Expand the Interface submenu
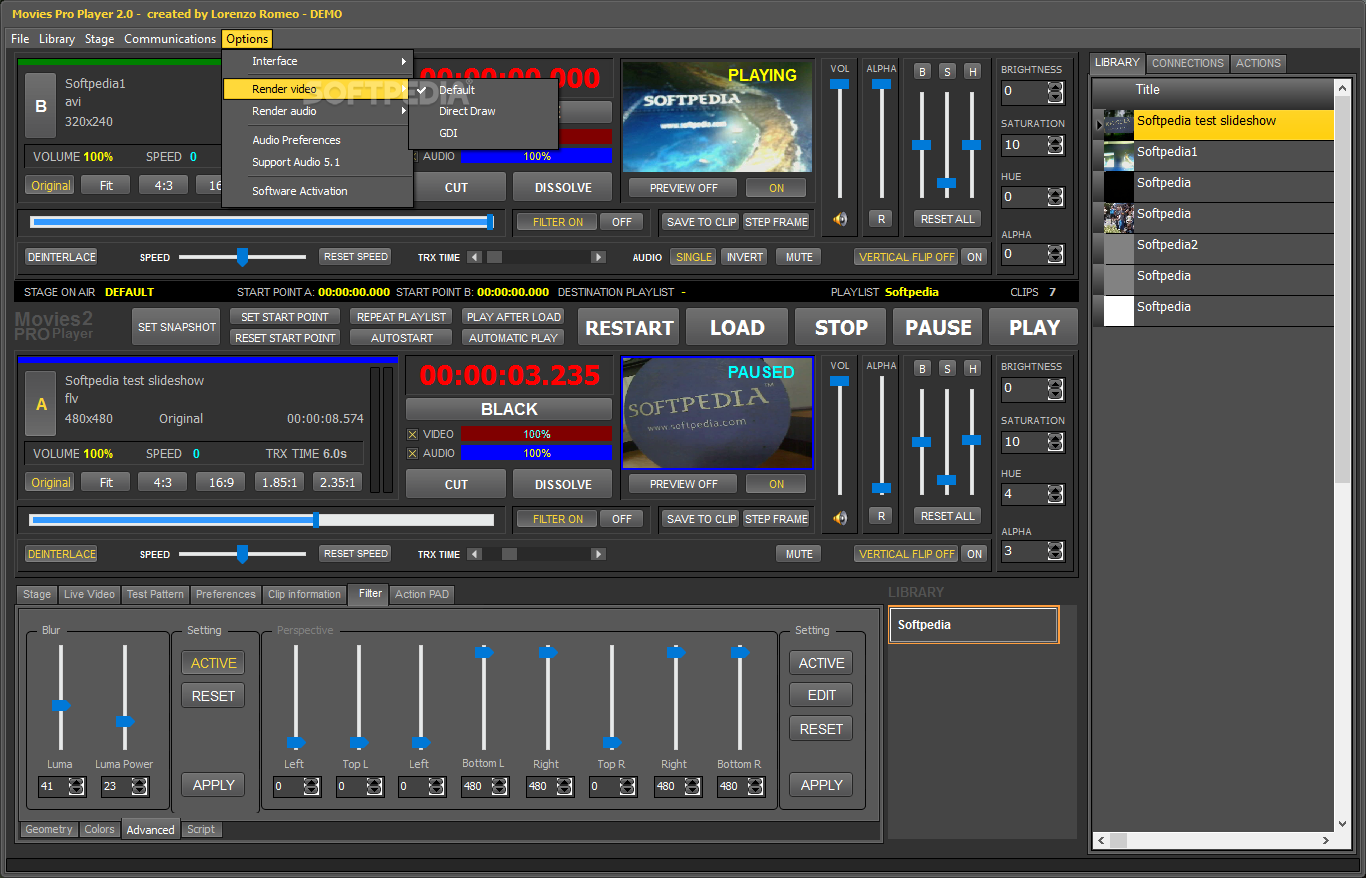 click(x=317, y=61)
